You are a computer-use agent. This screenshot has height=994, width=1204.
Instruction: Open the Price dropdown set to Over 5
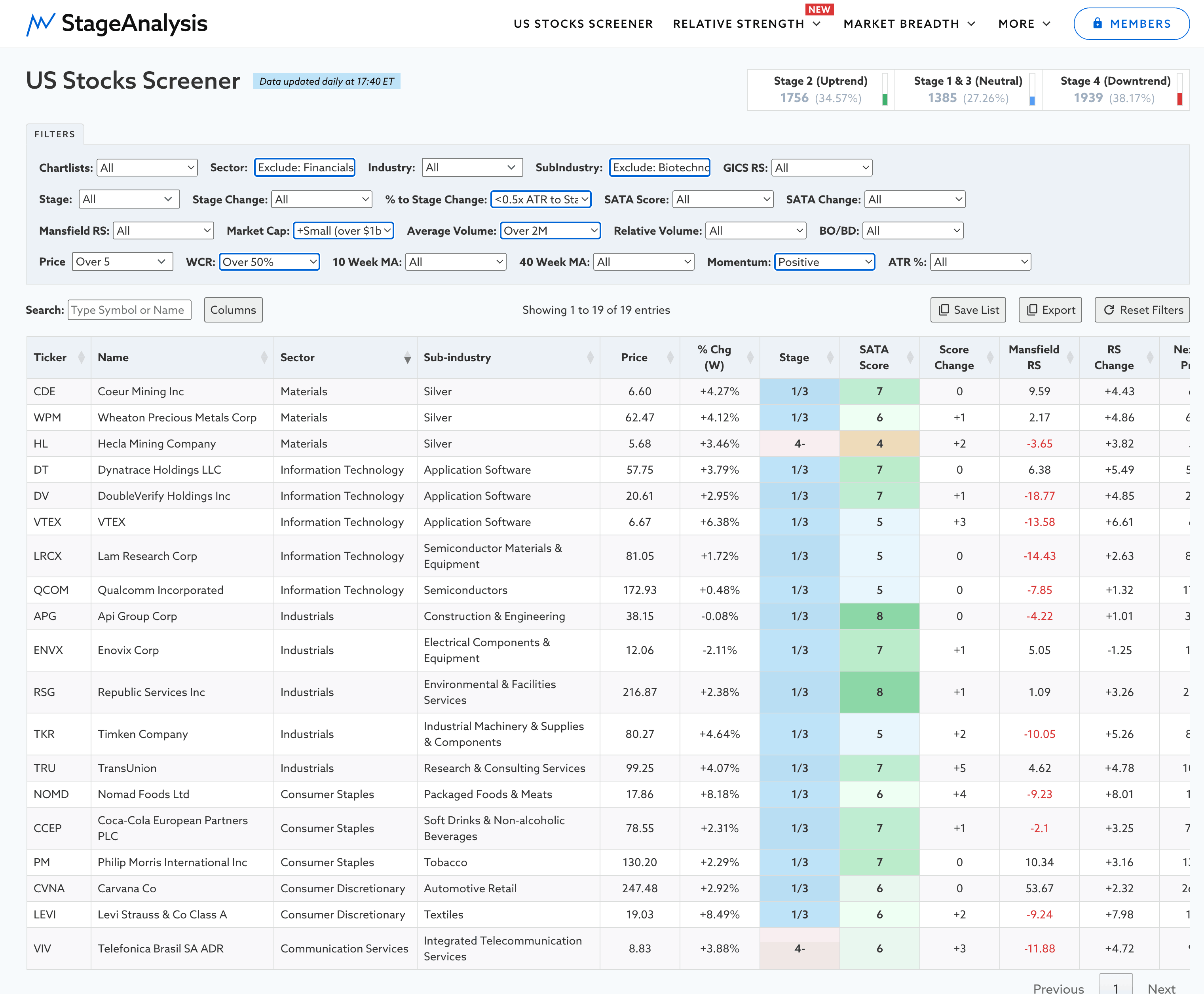pos(122,262)
